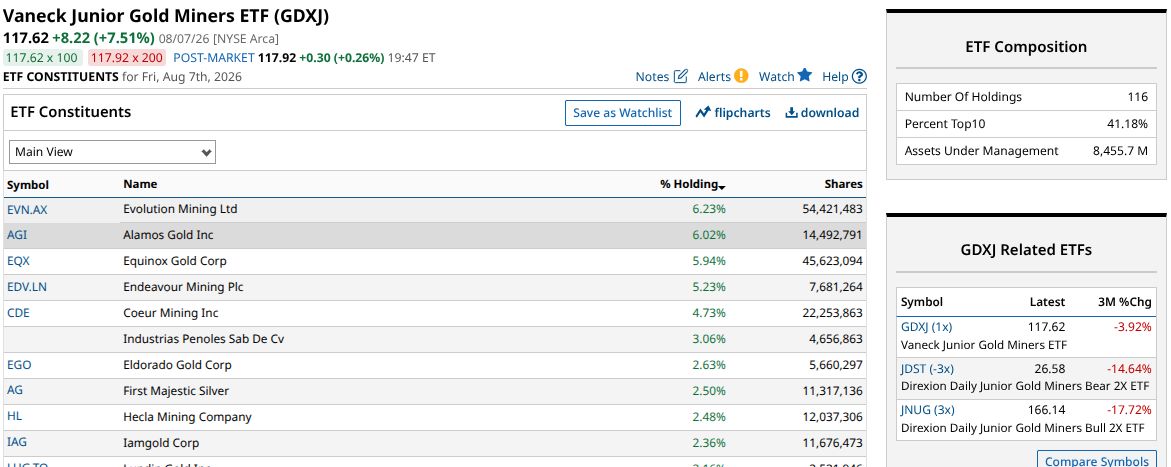The image size is (1171, 467).
Task: Click the Watch star icon
Action: (804, 75)
